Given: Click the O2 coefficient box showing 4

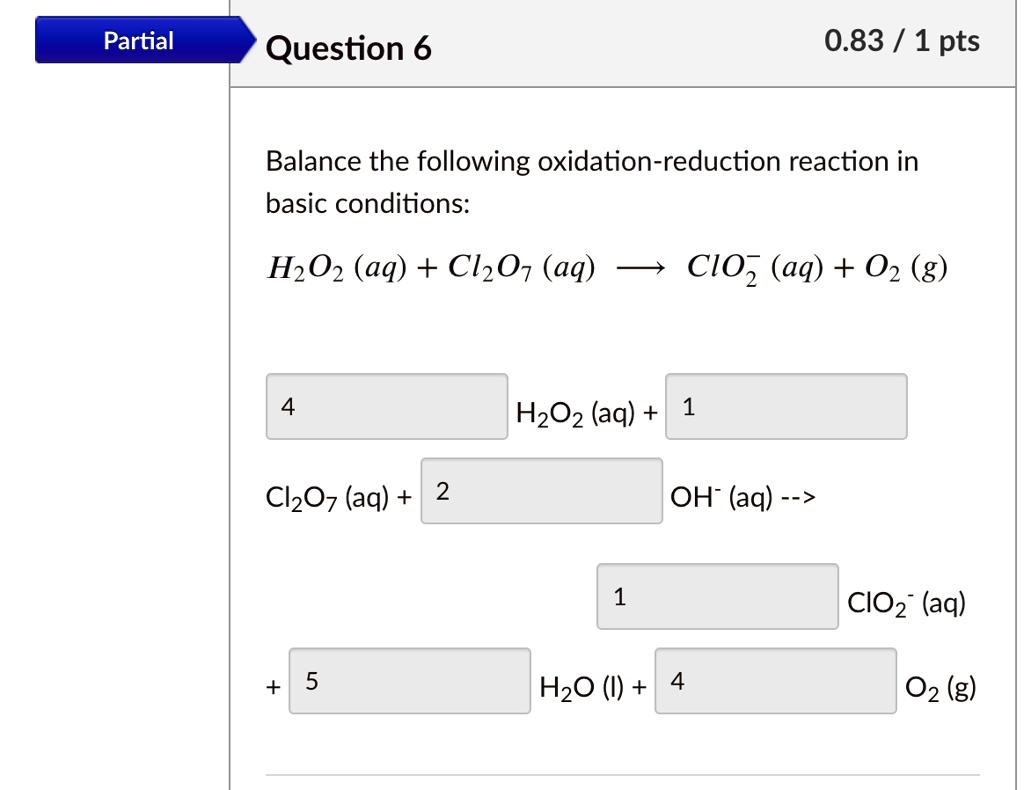Looking at the screenshot, I should point(775,681).
